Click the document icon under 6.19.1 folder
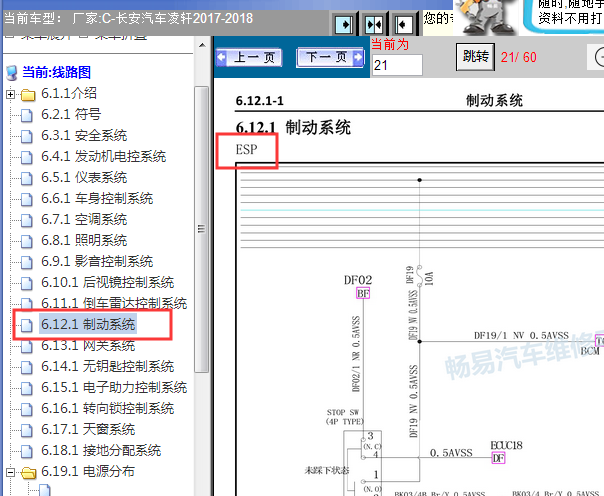 pos(45,490)
